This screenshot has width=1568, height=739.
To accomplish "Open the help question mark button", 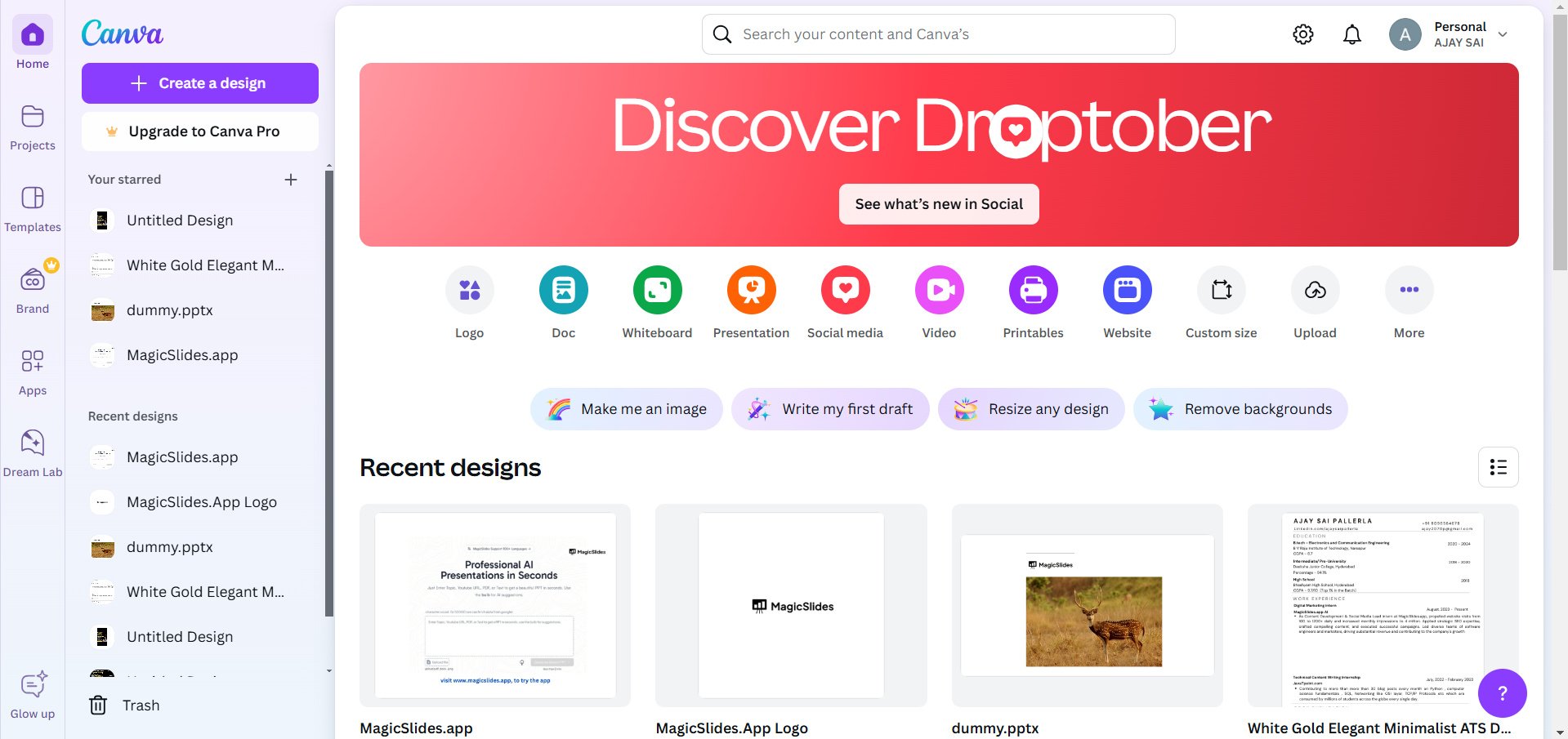I will click(1503, 693).
